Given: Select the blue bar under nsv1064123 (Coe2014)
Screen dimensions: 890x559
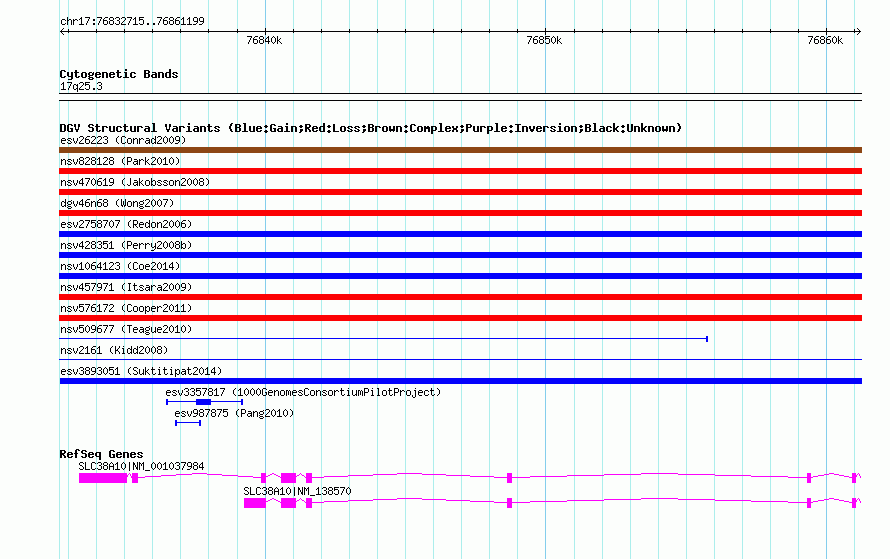Looking at the screenshot, I should click(x=460, y=276).
